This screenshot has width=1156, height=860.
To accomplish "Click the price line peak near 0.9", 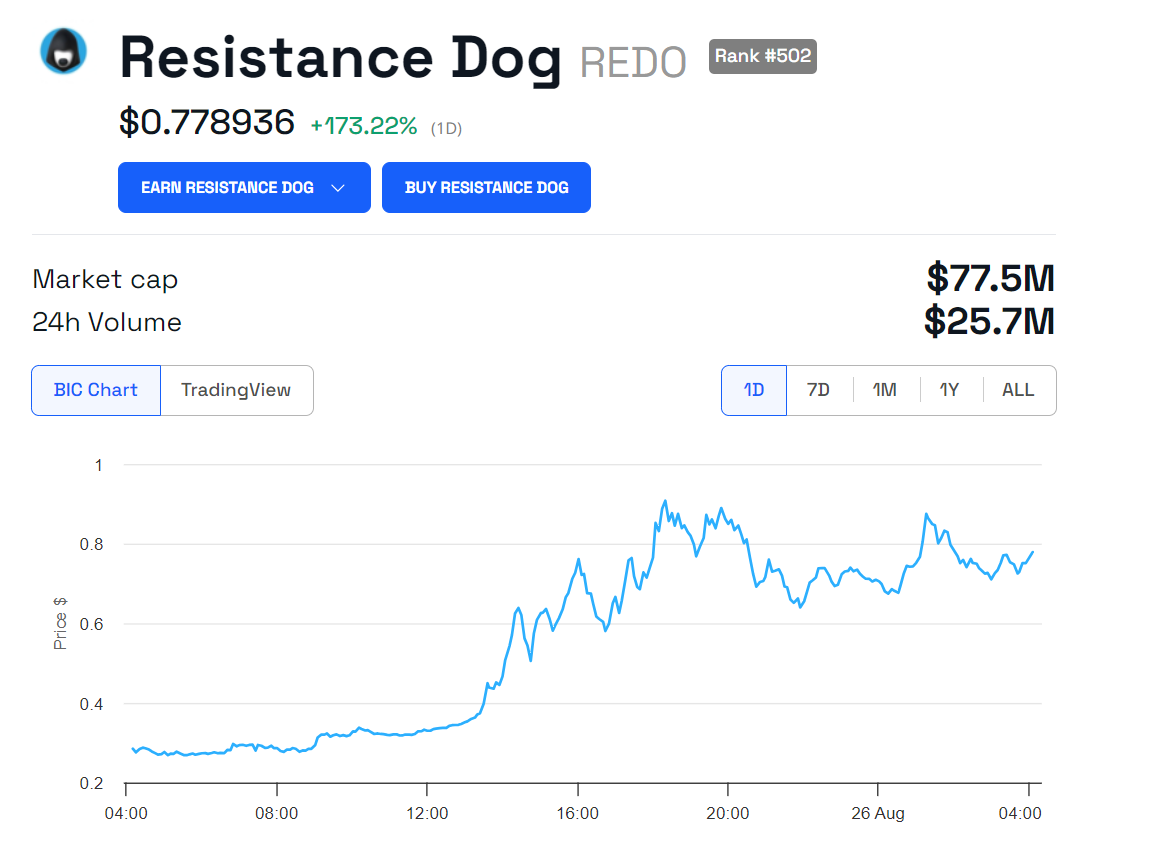I will click(x=665, y=501).
